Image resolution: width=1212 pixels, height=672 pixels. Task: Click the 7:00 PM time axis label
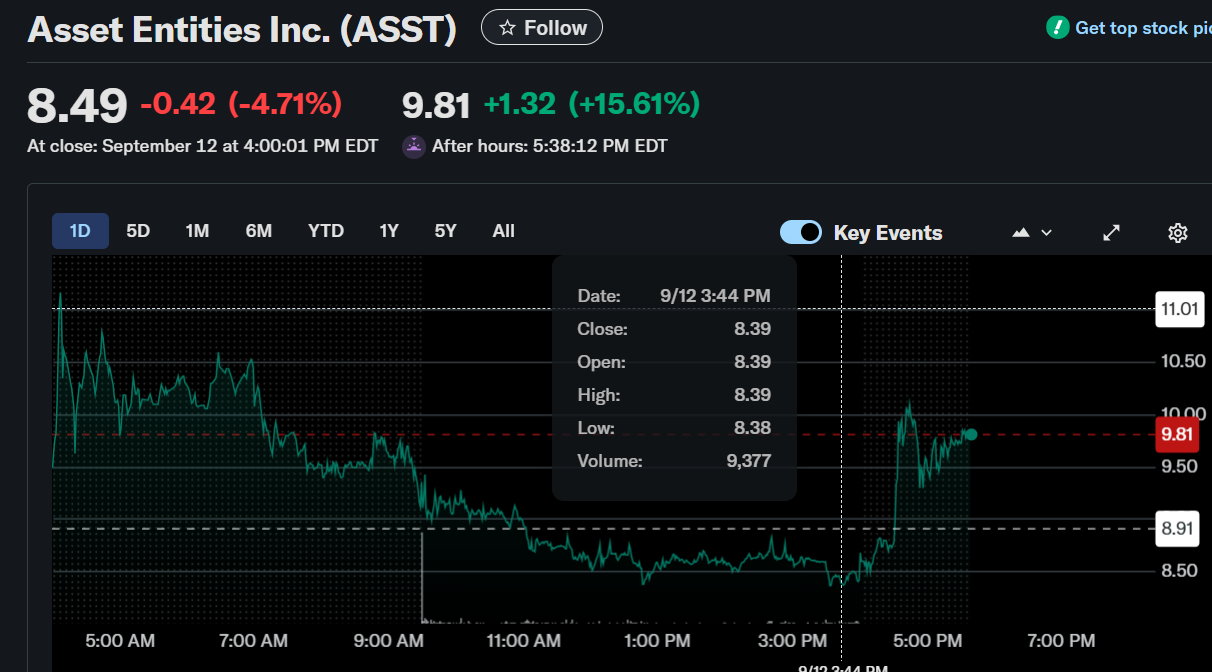pyautogui.click(x=1062, y=640)
